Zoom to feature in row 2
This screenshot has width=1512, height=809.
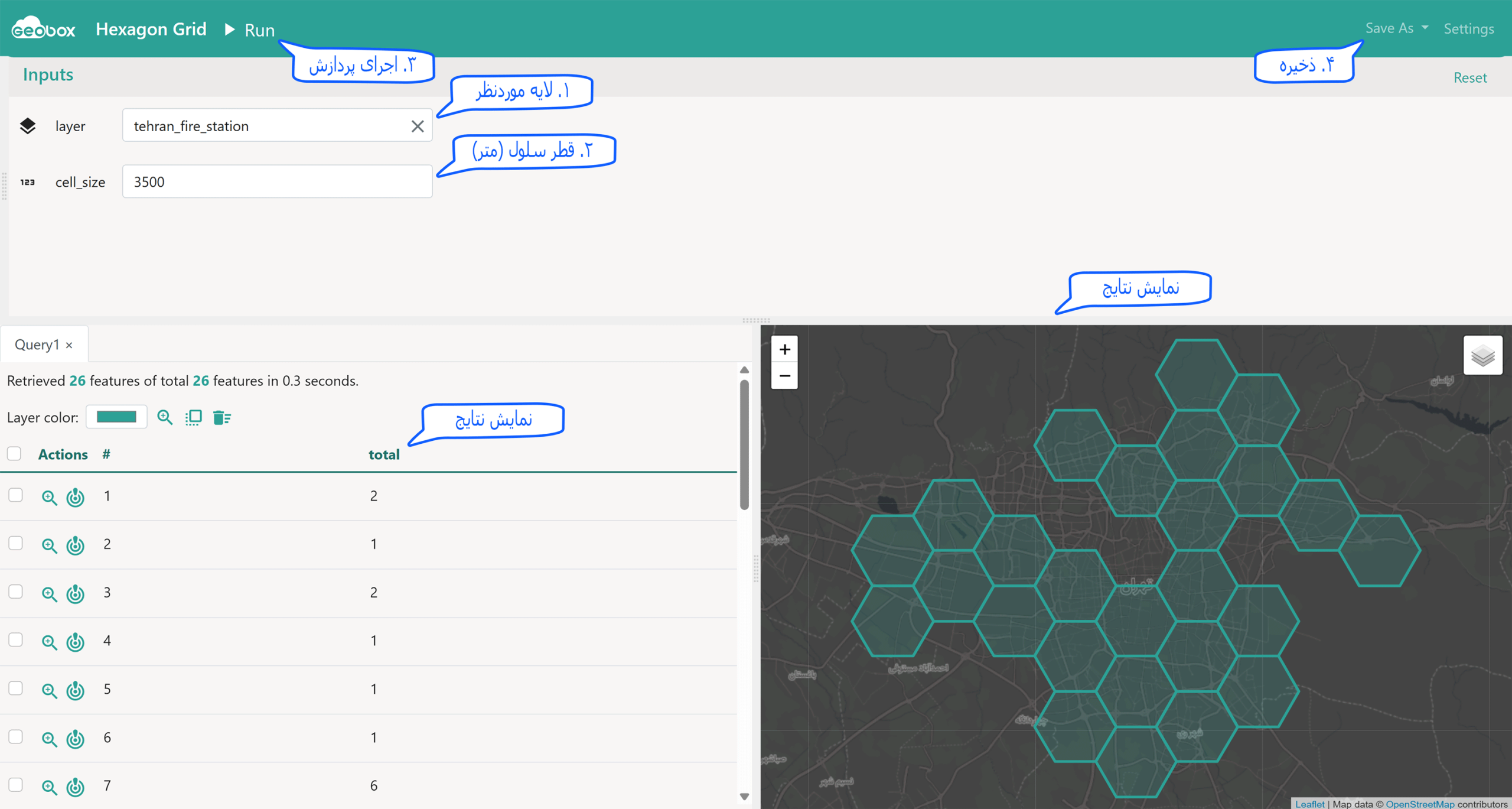(x=49, y=545)
